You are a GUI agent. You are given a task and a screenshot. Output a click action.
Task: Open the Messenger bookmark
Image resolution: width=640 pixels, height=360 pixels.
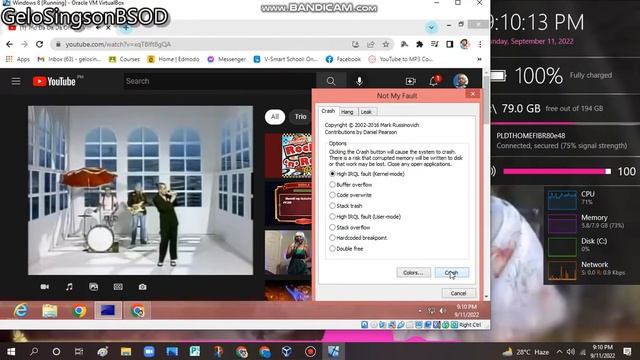pyautogui.click(x=227, y=59)
